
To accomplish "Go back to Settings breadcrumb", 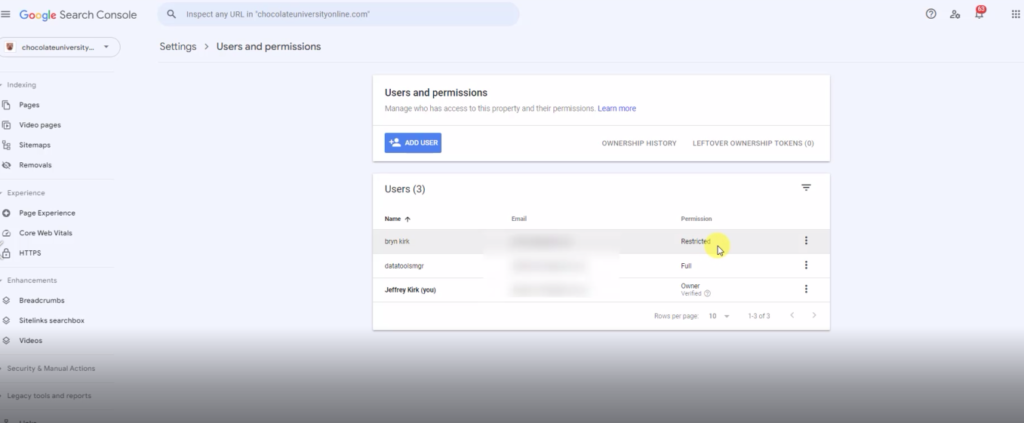I will (178, 46).
